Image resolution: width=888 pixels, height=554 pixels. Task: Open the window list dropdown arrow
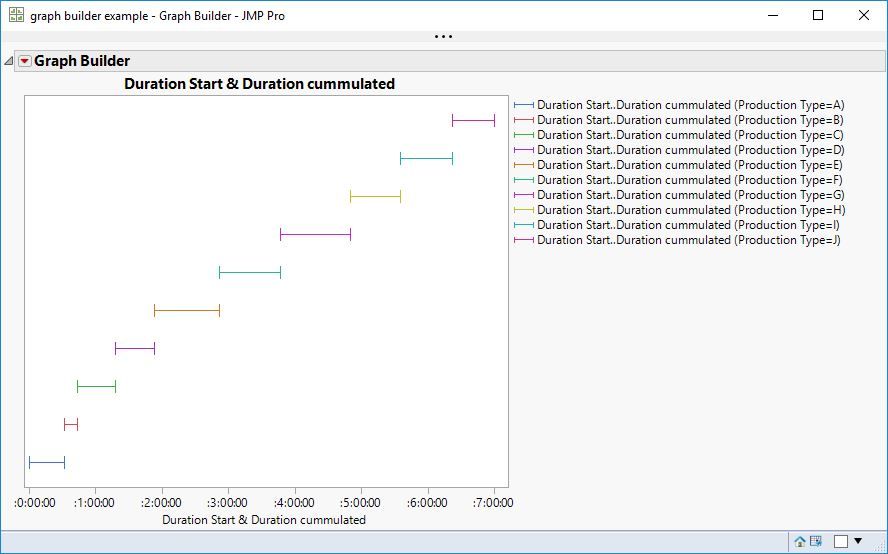pos(858,541)
